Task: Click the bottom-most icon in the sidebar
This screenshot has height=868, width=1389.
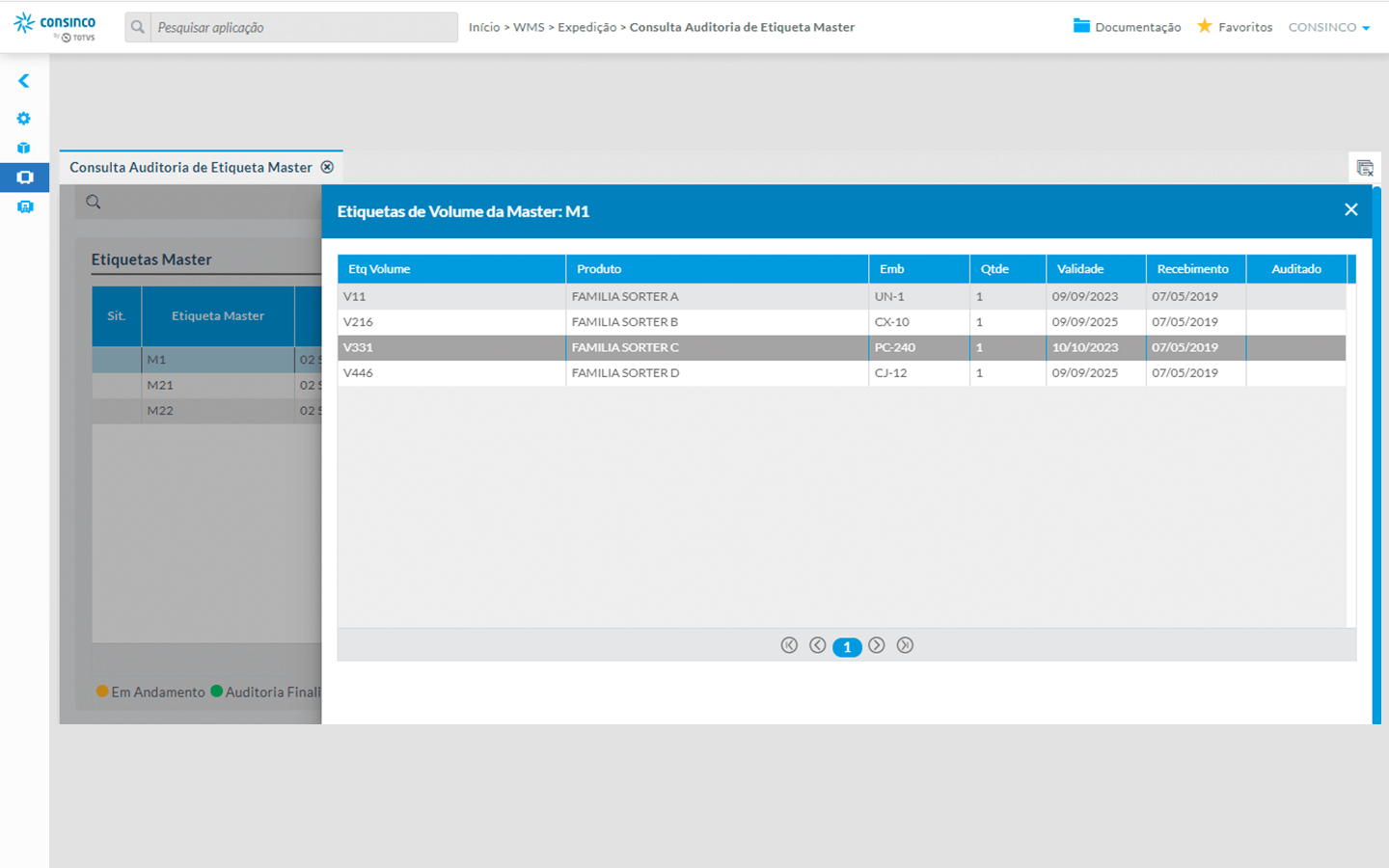Action: click(x=24, y=207)
